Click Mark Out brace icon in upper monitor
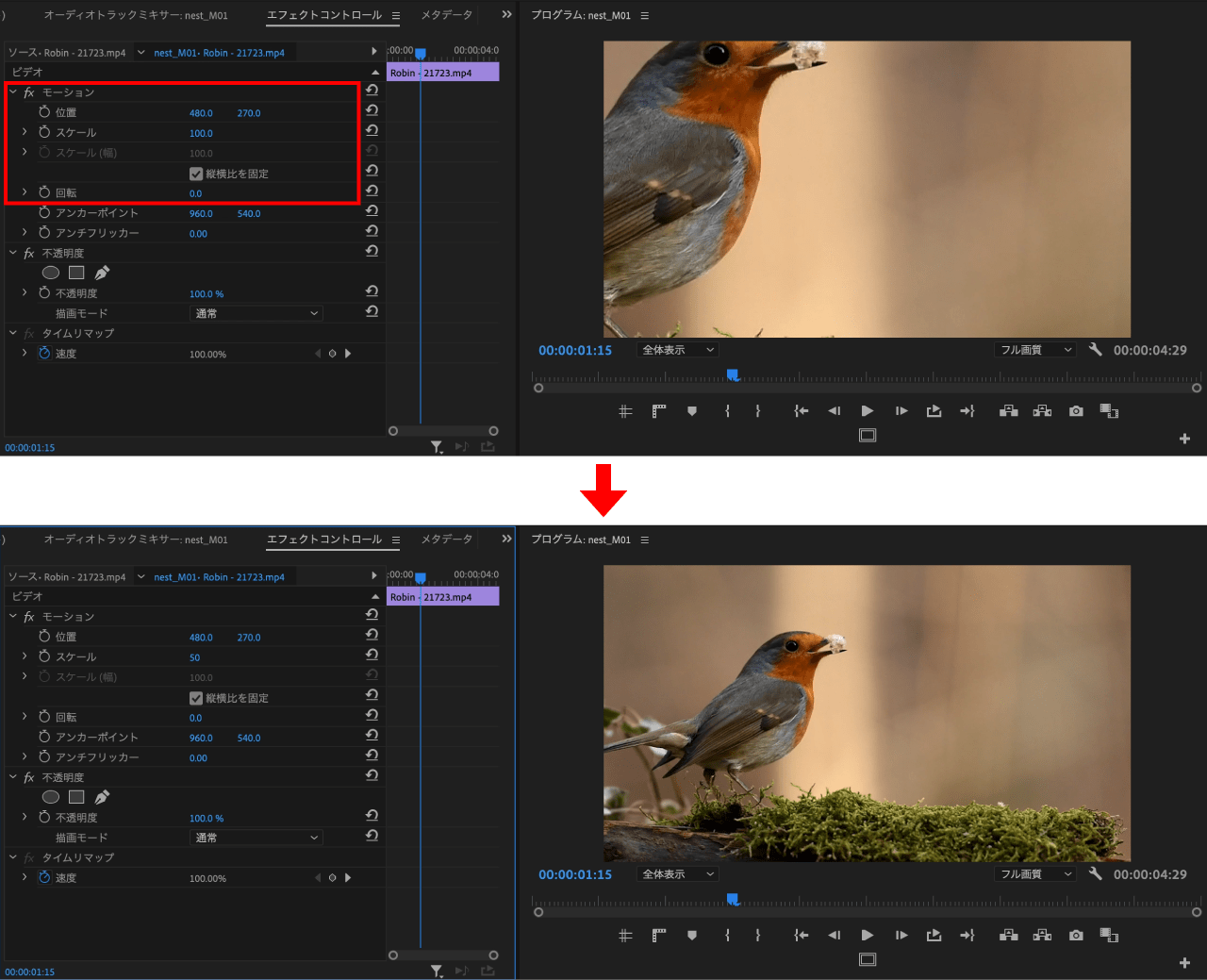Viewport: 1207px width, 980px height. (x=757, y=411)
